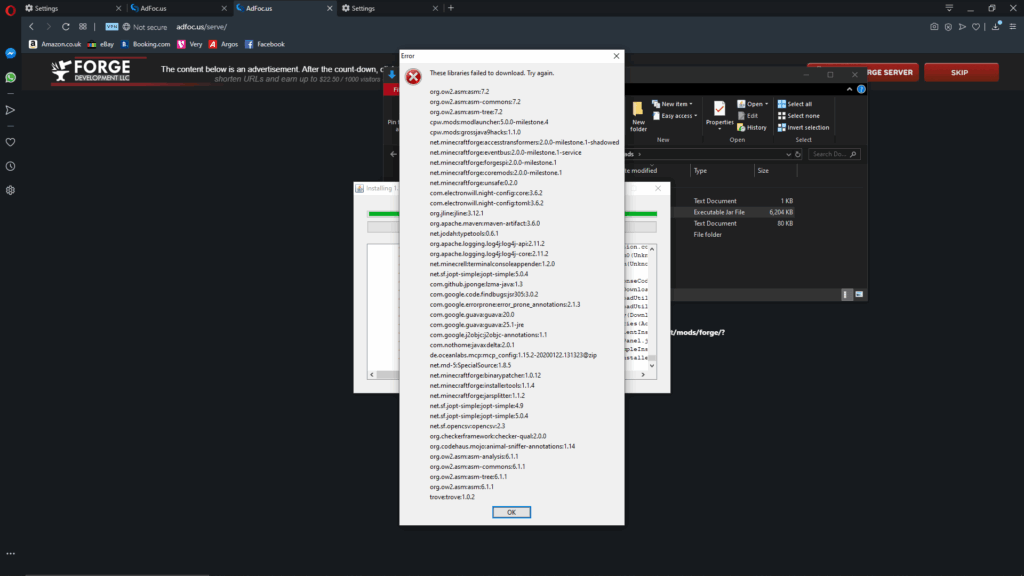Click the Forge Development LLC logo
Screen dimensions: 1024x576
91,71
